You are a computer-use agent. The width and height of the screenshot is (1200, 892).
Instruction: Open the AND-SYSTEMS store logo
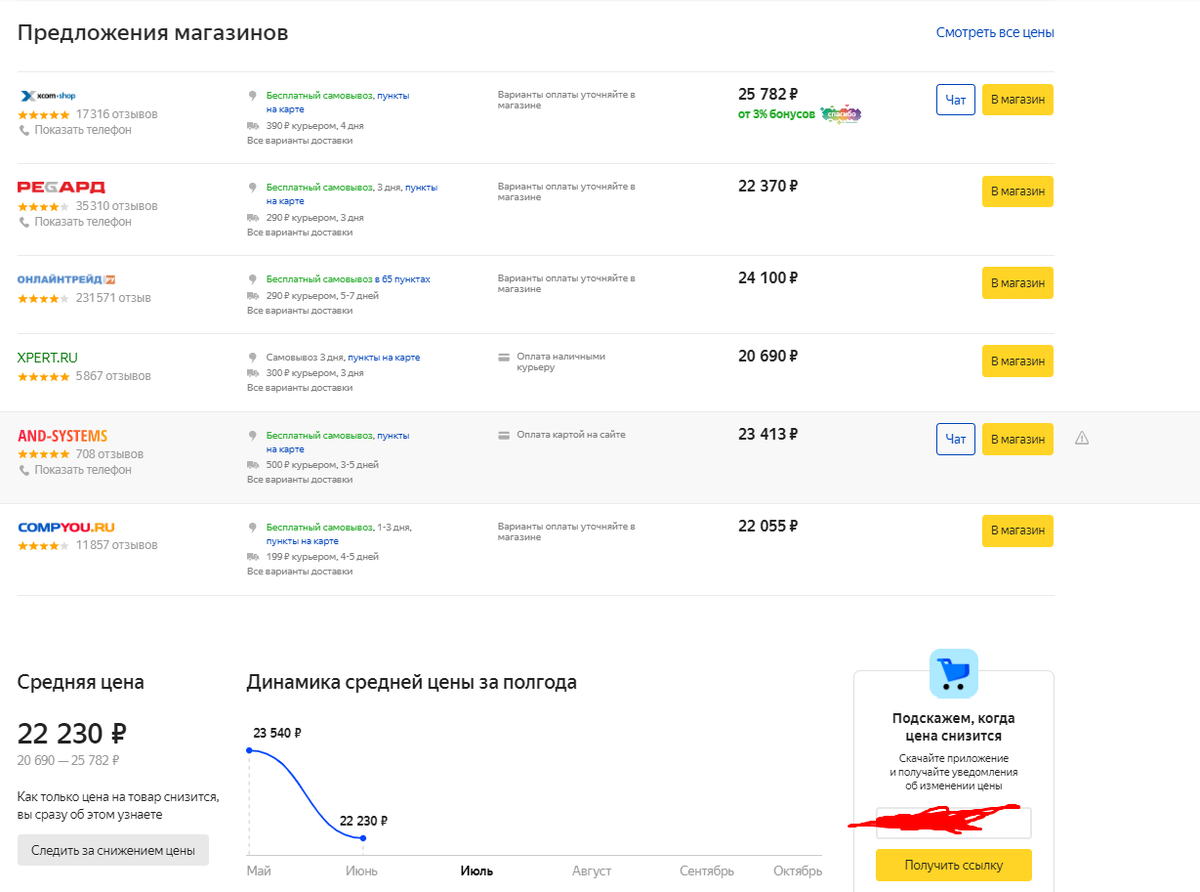(x=63, y=436)
